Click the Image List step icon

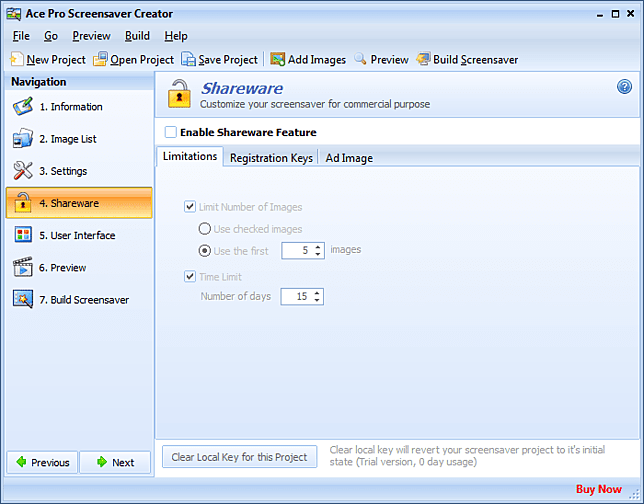[x=23, y=139]
